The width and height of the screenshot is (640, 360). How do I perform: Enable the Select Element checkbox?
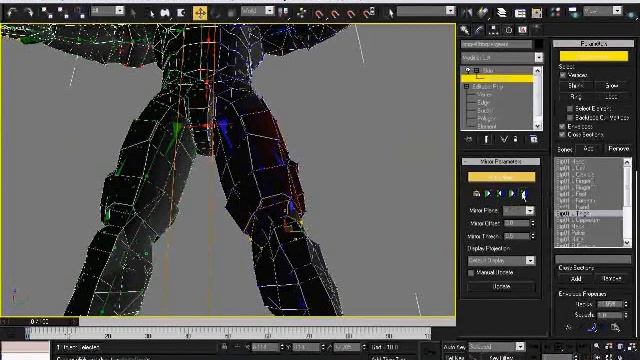pyautogui.click(x=570, y=109)
